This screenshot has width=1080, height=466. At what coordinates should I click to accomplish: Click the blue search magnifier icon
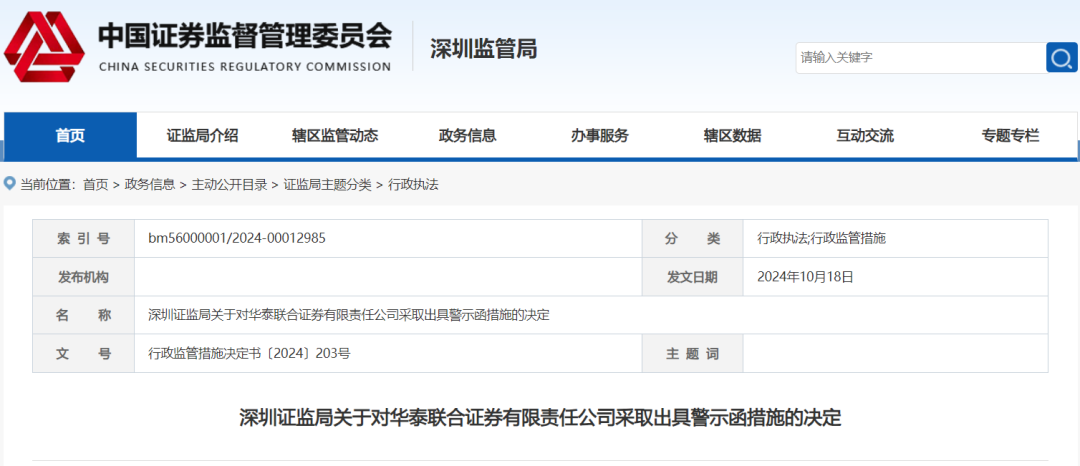click(1061, 58)
